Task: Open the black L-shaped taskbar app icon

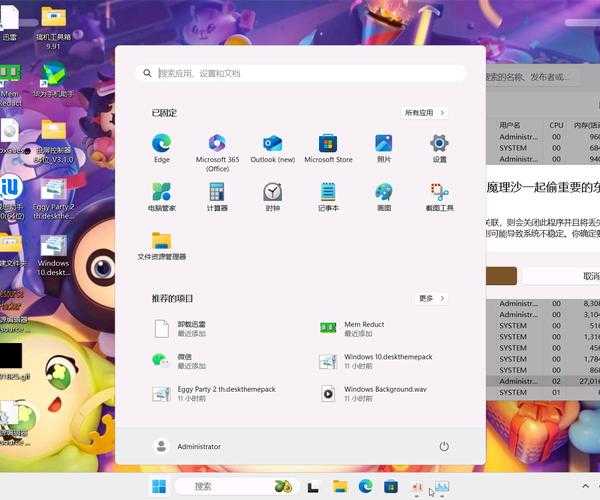Action: pyautogui.click(x=313, y=487)
